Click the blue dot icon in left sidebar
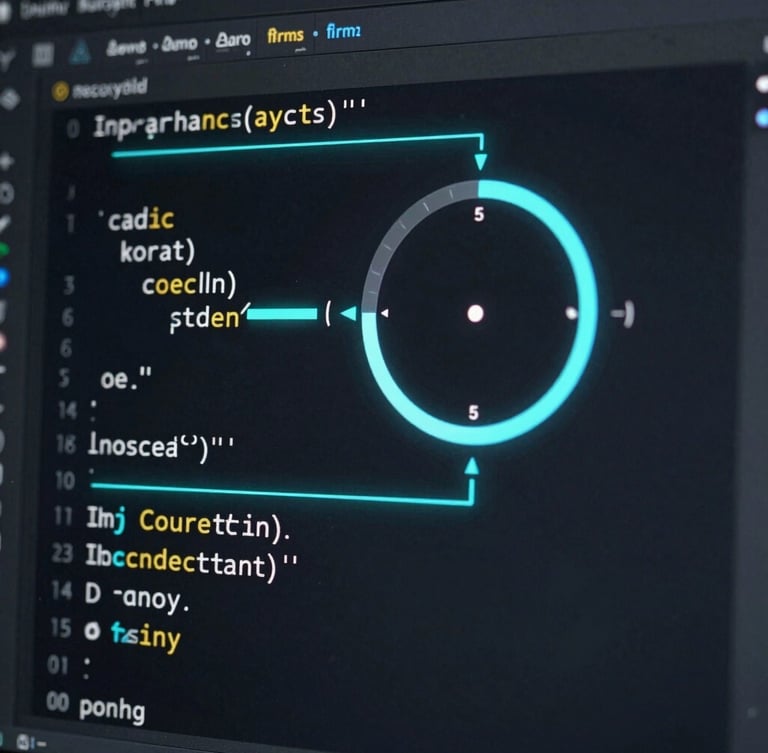768x753 pixels. (x=4, y=277)
